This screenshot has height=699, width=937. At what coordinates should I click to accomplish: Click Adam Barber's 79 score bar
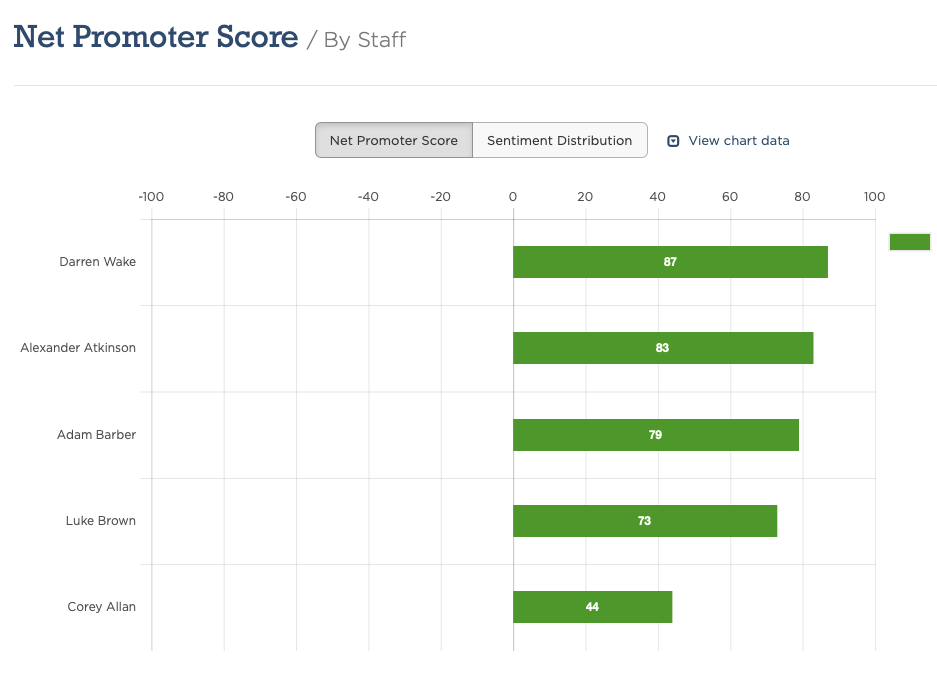pos(656,434)
